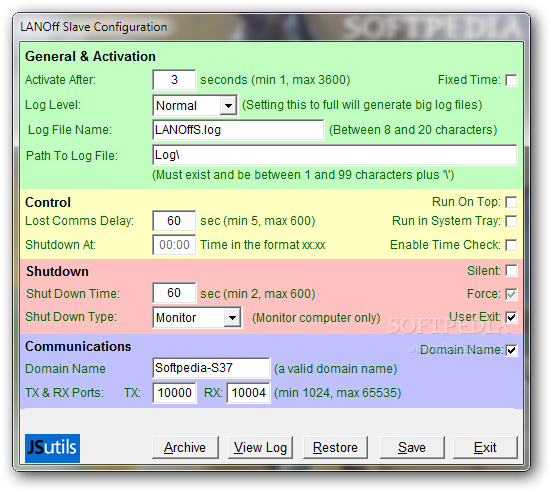Edit the Lost Comms Delay field

pyautogui.click(x=174, y=221)
